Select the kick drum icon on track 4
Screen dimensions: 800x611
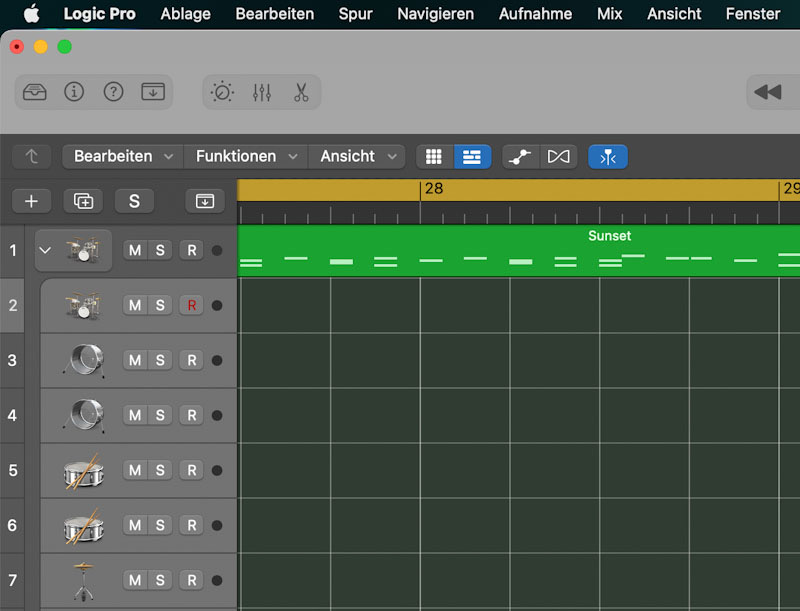(85, 415)
